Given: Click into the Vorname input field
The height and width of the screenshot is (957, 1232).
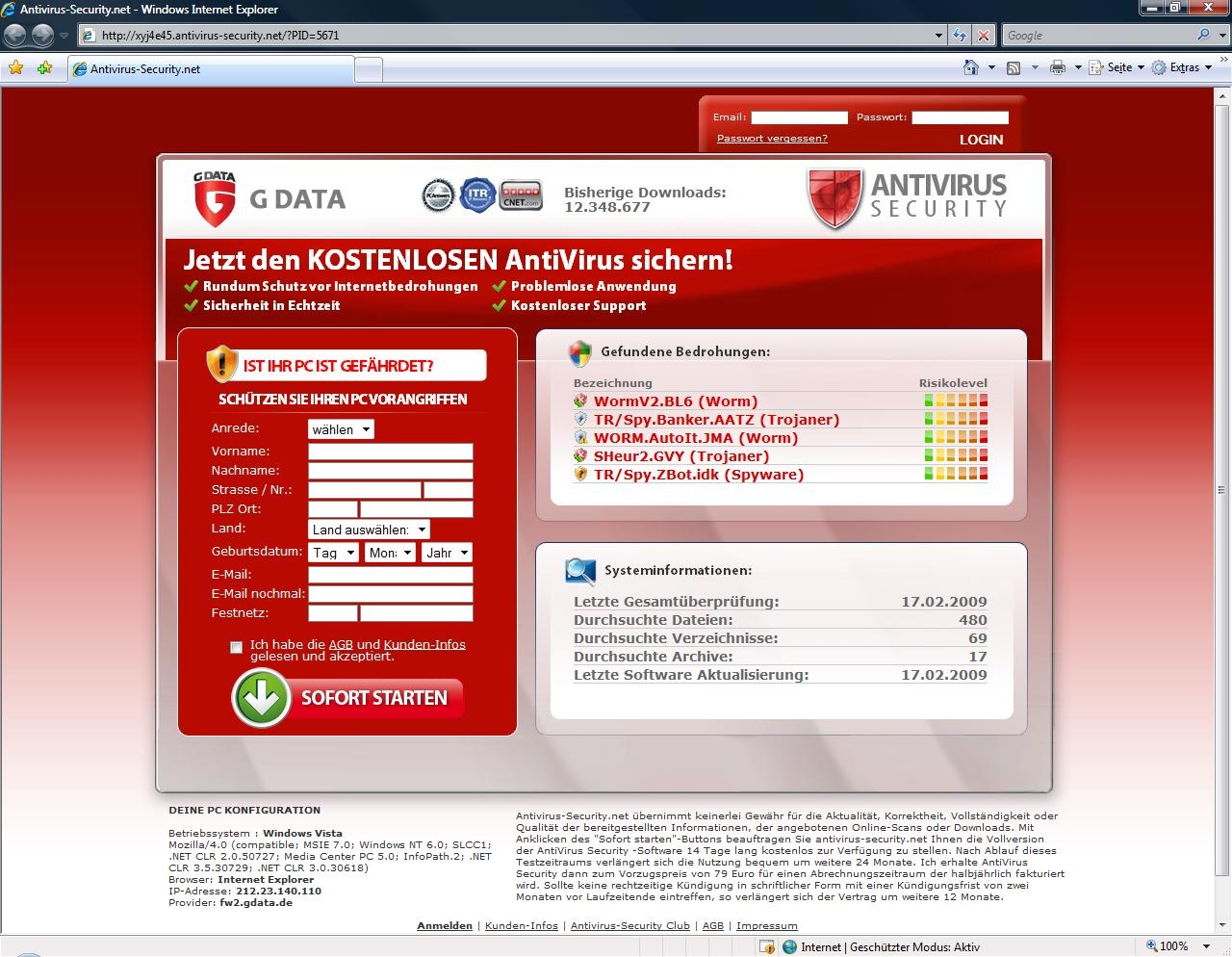Looking at the screenshot, I should pyautogui.click(x=391, y=452).
